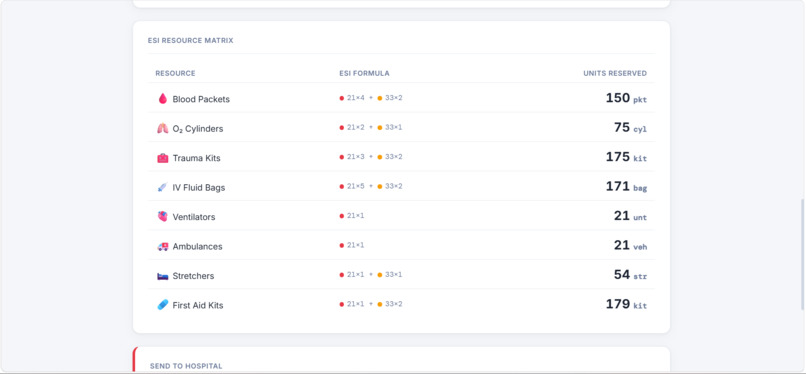Viewport: 806px width, 374px height.
Task: Select the Ambulances resource name
Action: point(197,247)
